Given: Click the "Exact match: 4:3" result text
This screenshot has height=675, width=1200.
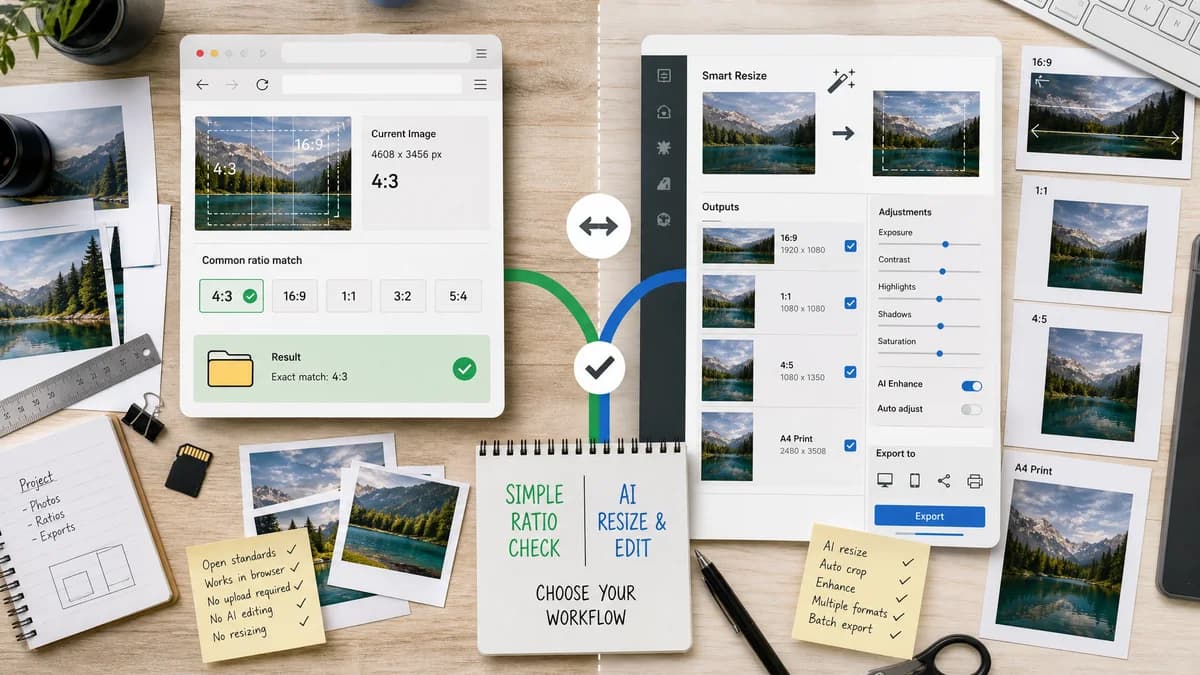Looking at the screenshot, I should click(310, 377).
